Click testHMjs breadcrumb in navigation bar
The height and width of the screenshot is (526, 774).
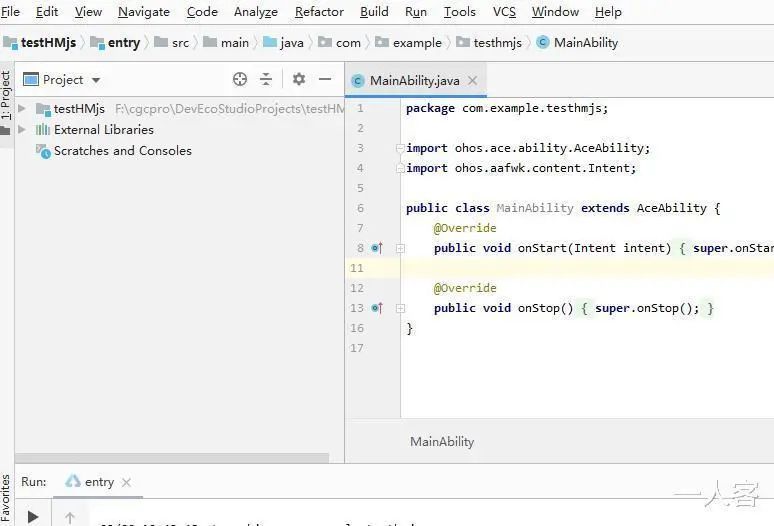[40, 42]
